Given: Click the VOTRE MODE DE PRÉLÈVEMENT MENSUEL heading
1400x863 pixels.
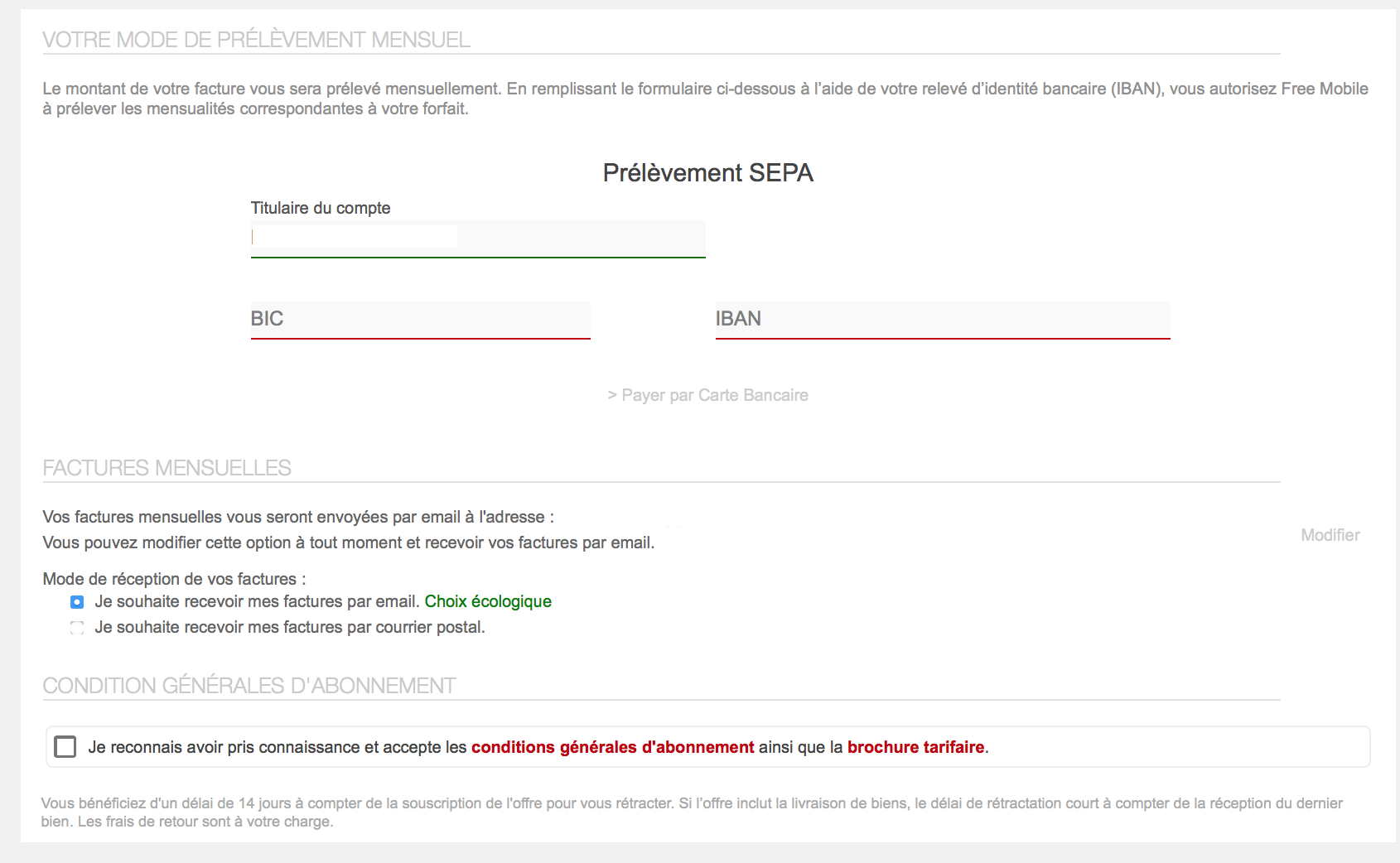Looking at the screenshot, I should (x=256, y=40).
